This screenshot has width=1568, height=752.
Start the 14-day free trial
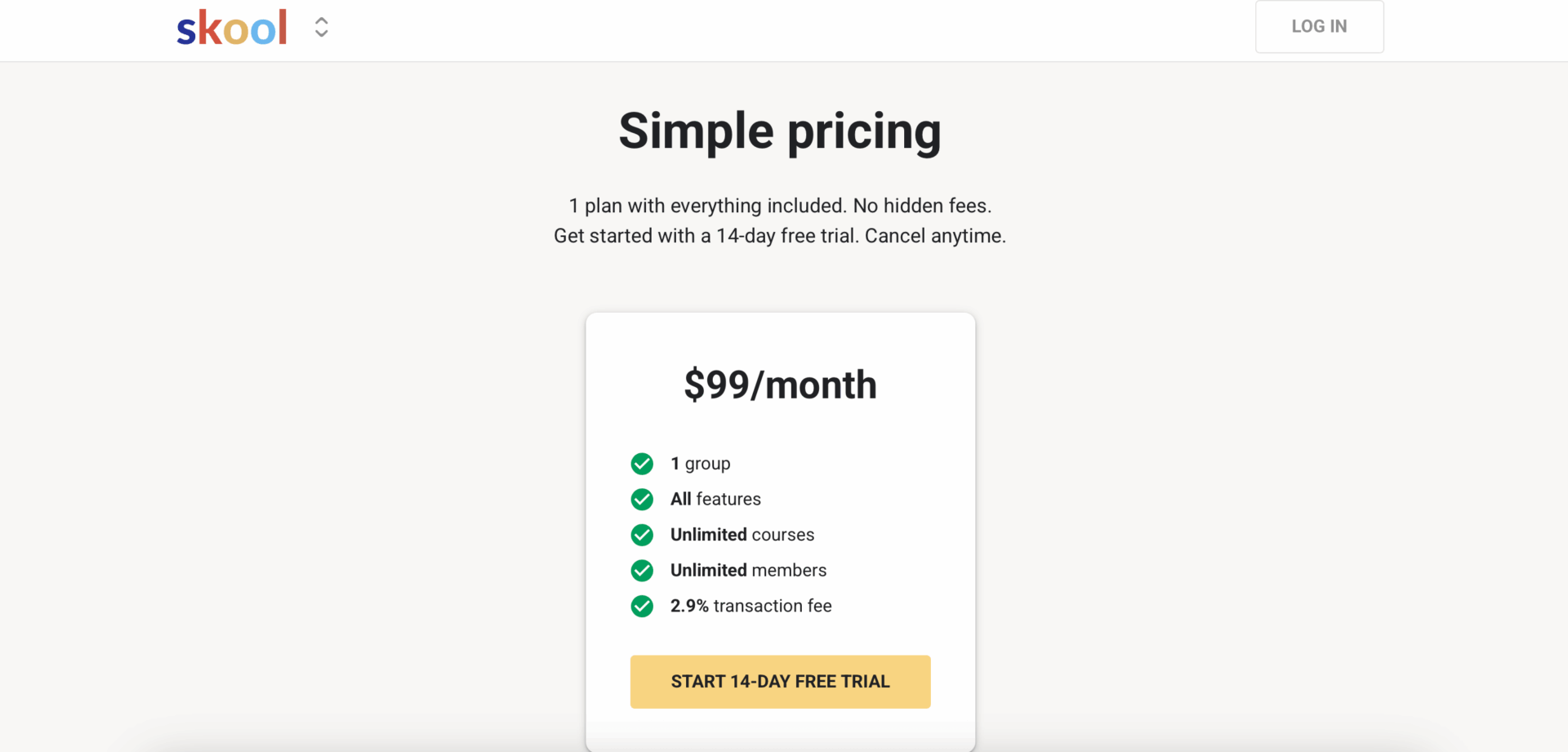tap(780, 681)
